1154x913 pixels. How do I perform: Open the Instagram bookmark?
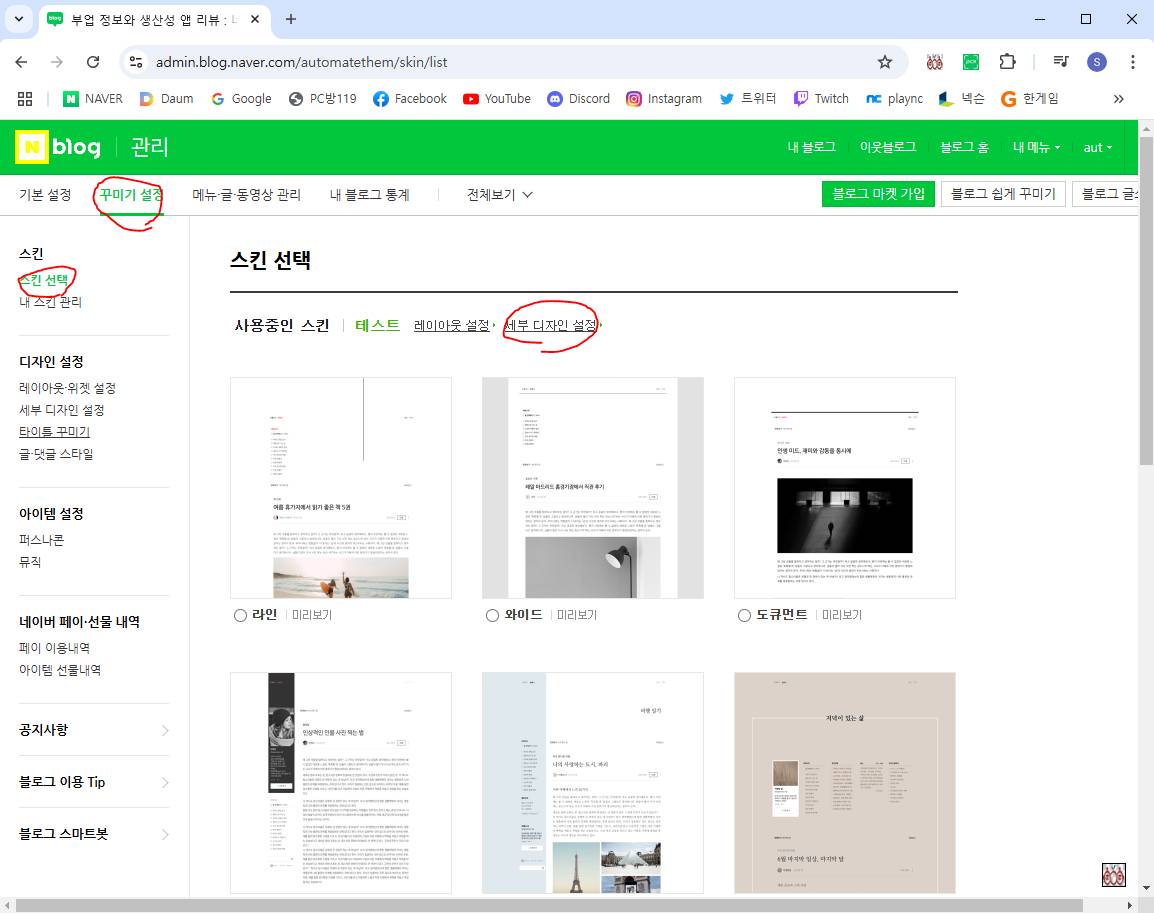click(x=664, y=99)
